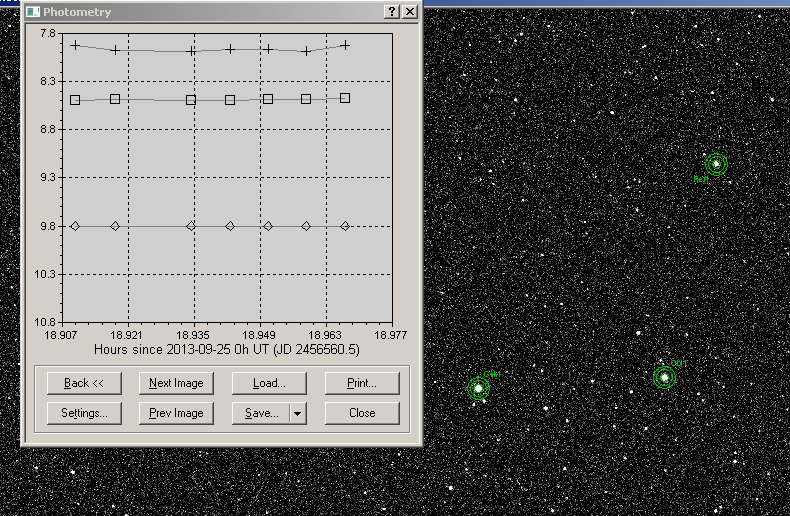Click the 10.3 magnitude axis label
Image resolution: width=790 pixels, height=516 pixels.
click(x=45, y=274)
